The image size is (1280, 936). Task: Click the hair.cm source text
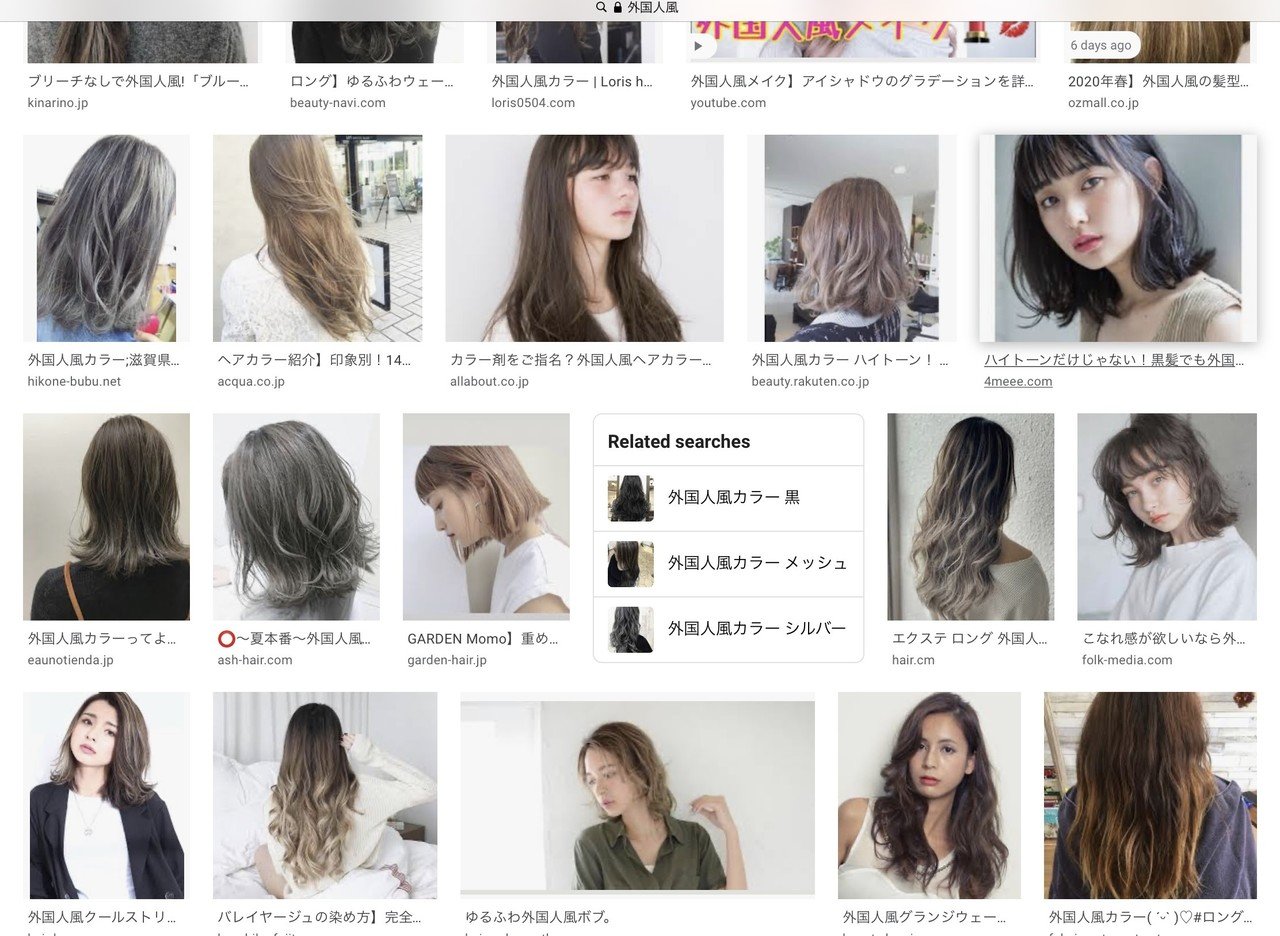pos(913,660)
